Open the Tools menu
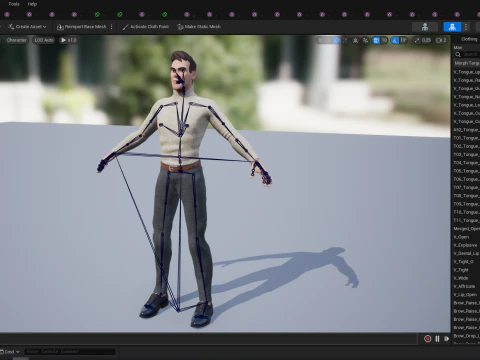The width and height of the screenshot is (480, 360). coord(14,4)
